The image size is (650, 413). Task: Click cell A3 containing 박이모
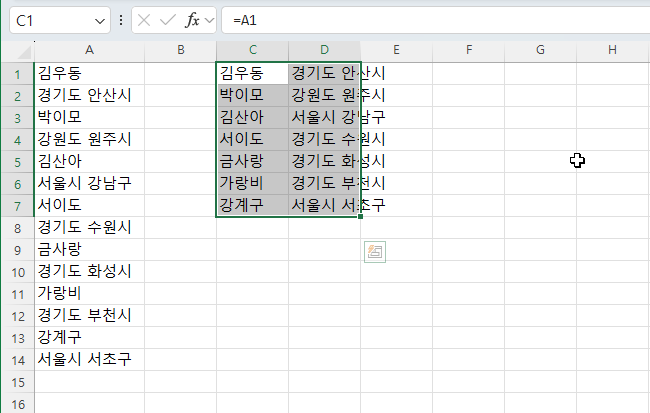(90, 118)
